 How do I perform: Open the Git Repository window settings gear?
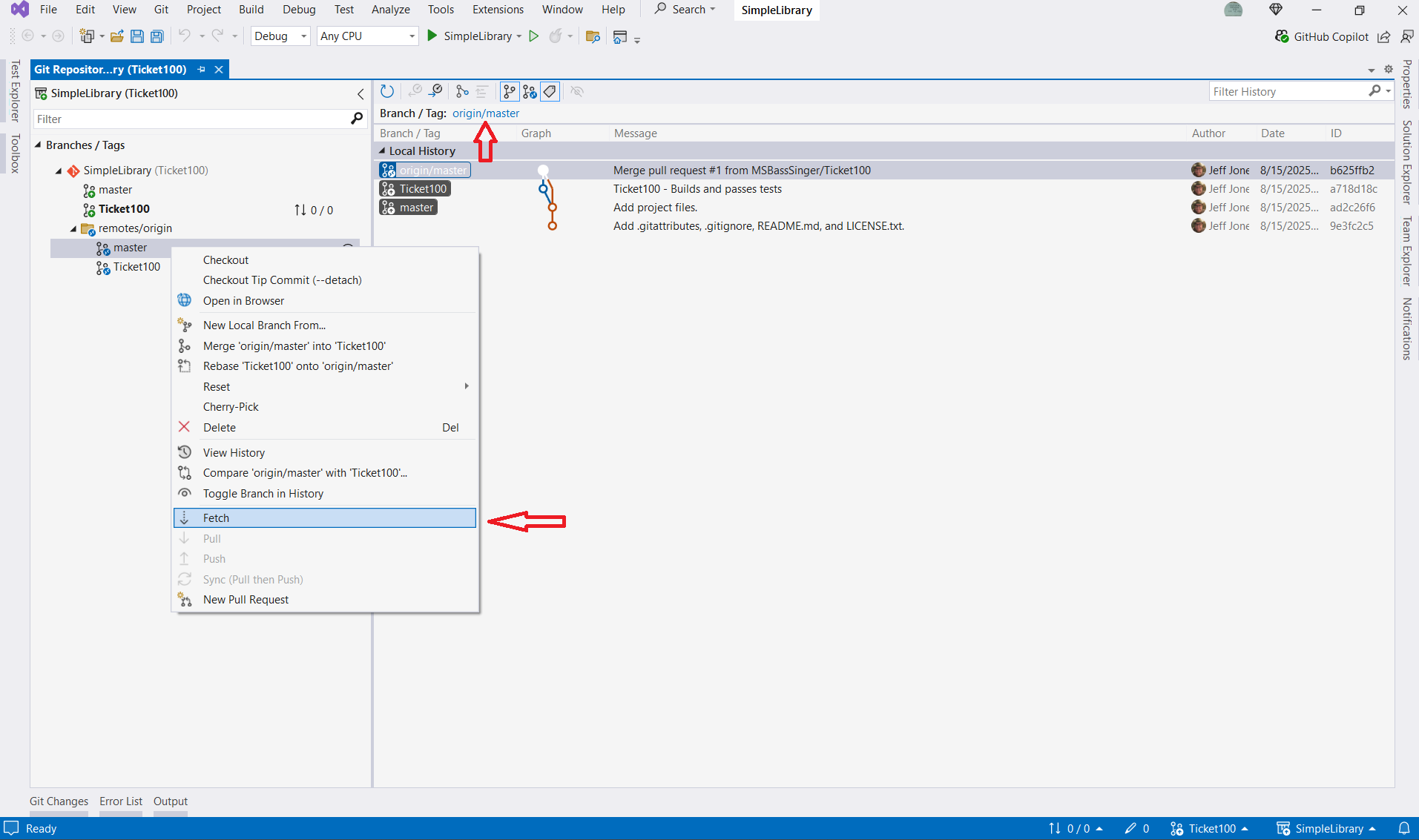click(1389, 69)
